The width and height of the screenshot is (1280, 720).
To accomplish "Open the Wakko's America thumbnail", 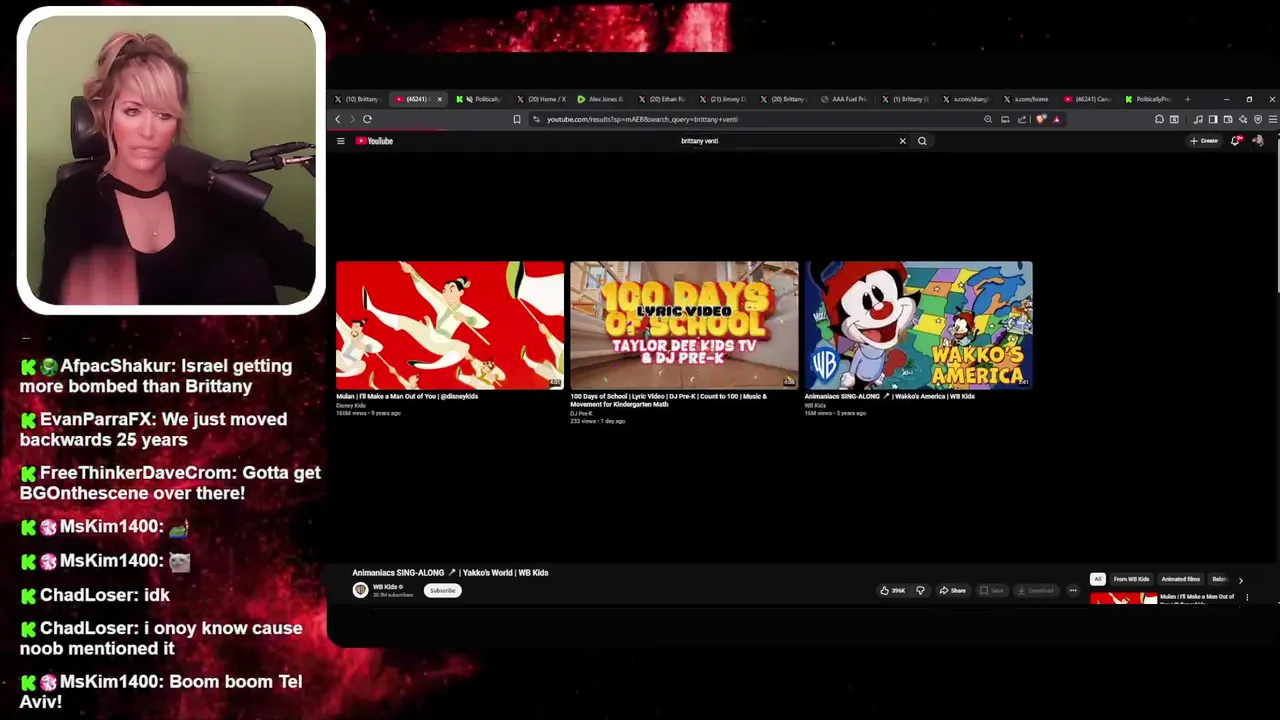I will 918,325.
